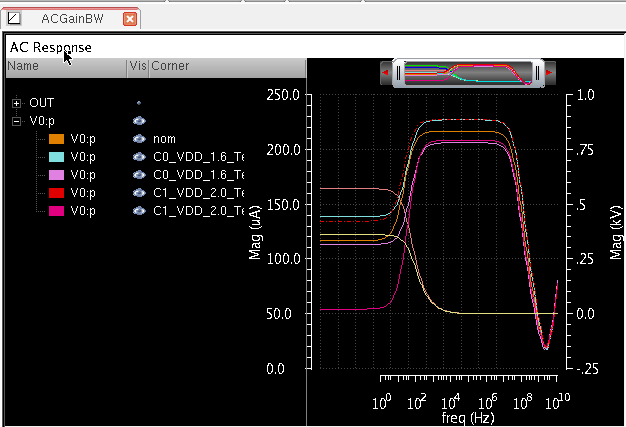Image resolution: width=626 pixels, height=427 pixels.
Task: Close the ACGainBW tab
Action: coord(130,19)
